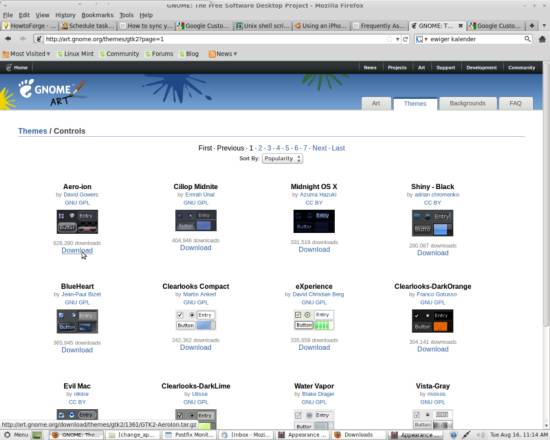Open the Midnight OS X preview thumbnail

coord(314,221)
